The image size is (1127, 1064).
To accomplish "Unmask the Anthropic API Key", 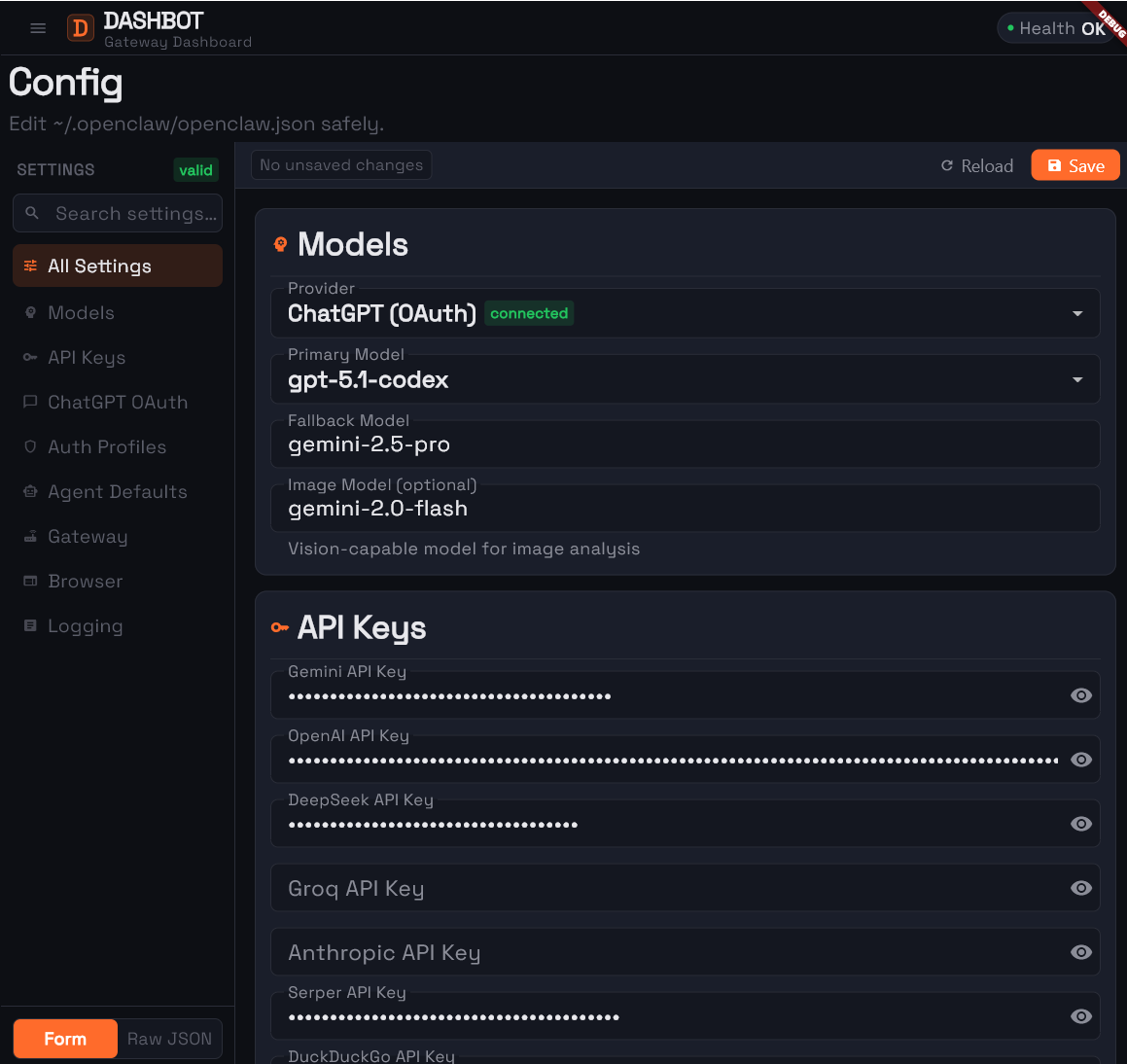I will pos(1080,952).
